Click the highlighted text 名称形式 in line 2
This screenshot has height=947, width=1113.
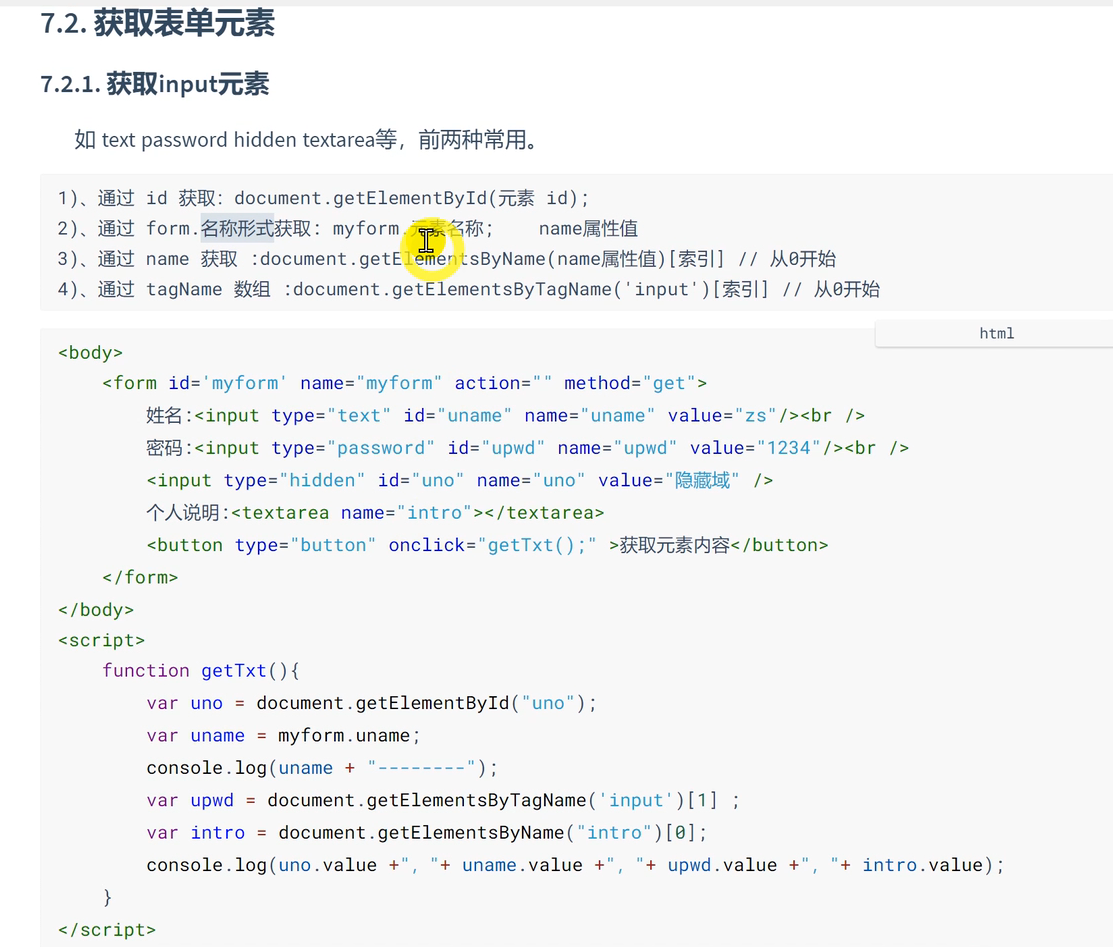237,229
